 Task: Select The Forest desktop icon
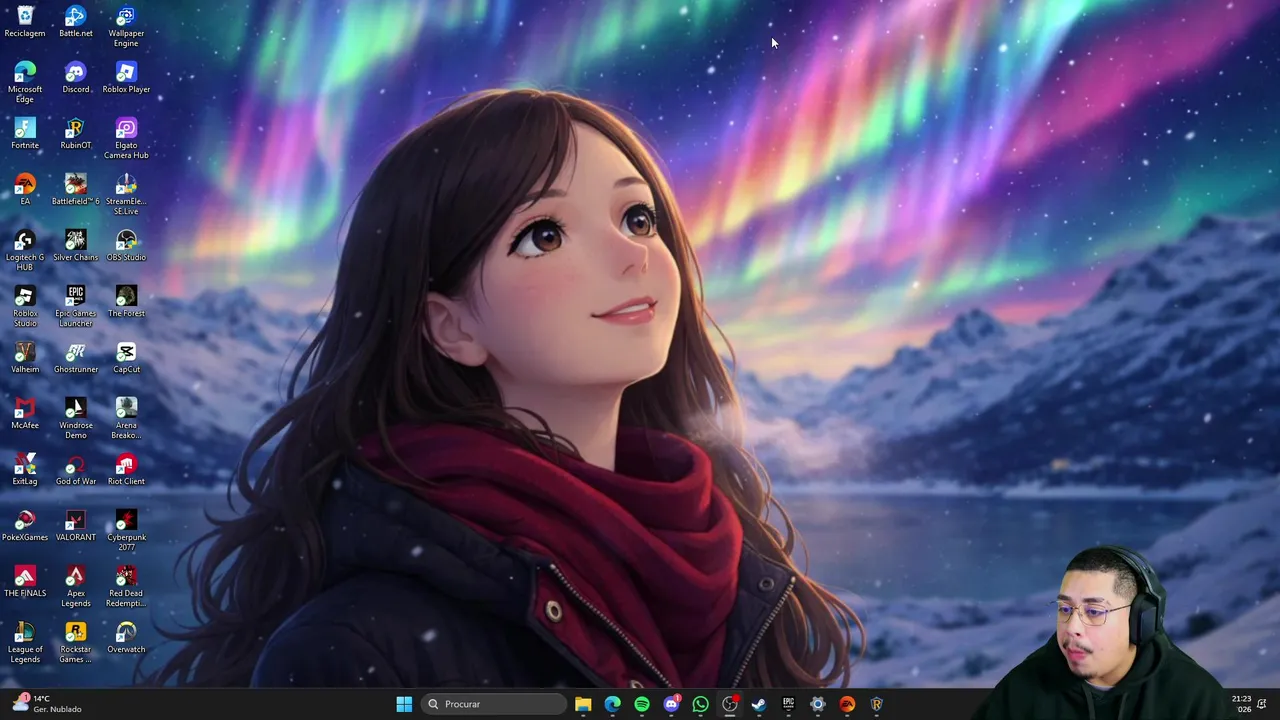[126, 302]
